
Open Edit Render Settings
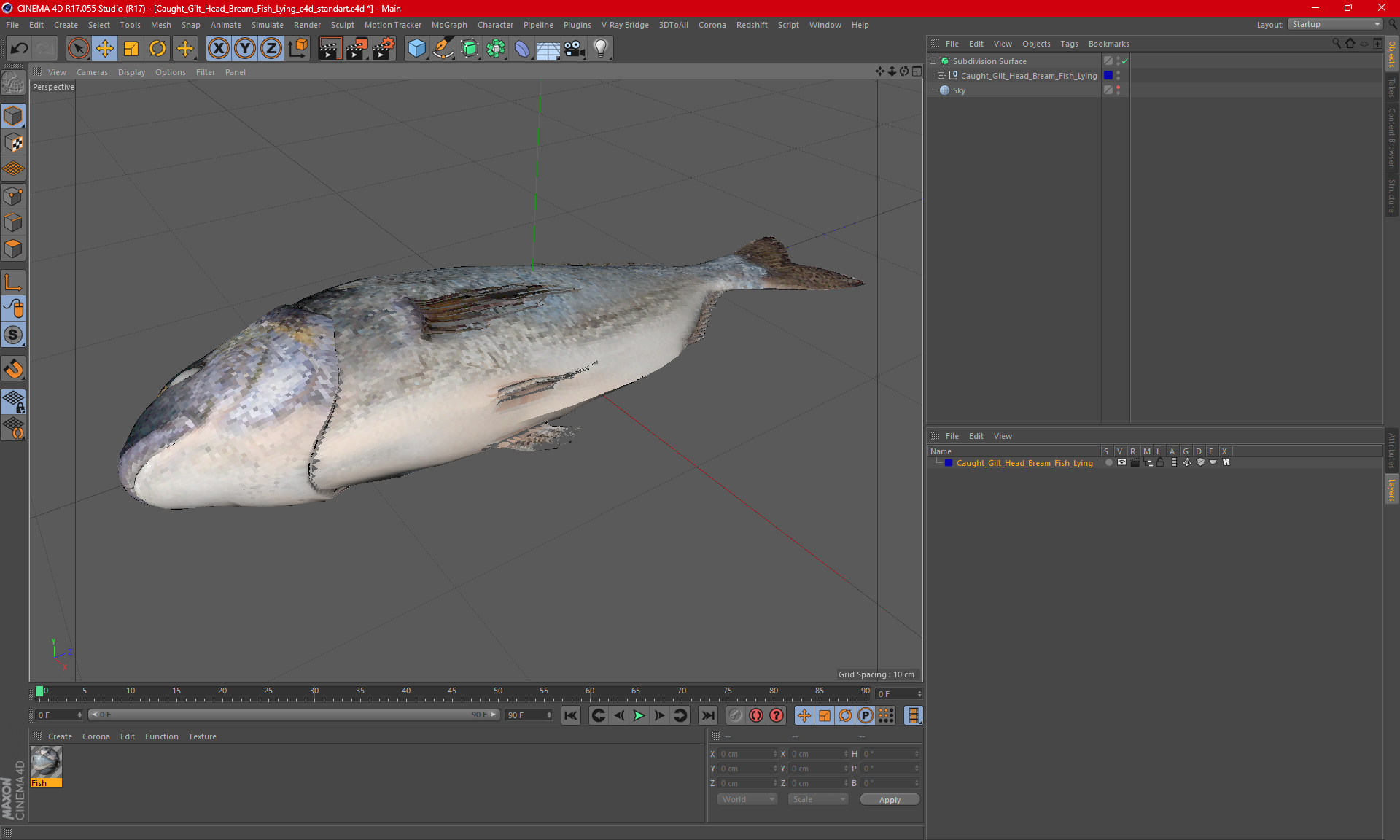pyautogui.click(x=384, y=48)
